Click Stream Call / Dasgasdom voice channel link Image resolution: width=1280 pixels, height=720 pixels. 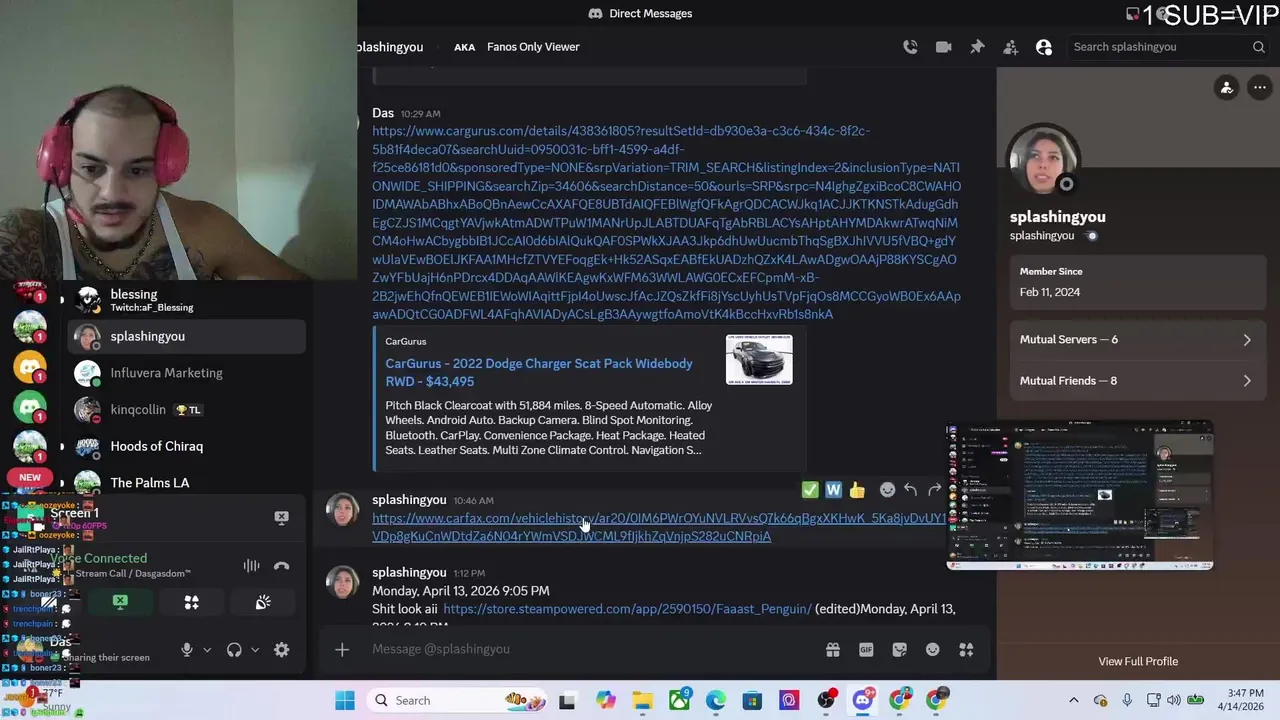(133, 574)
